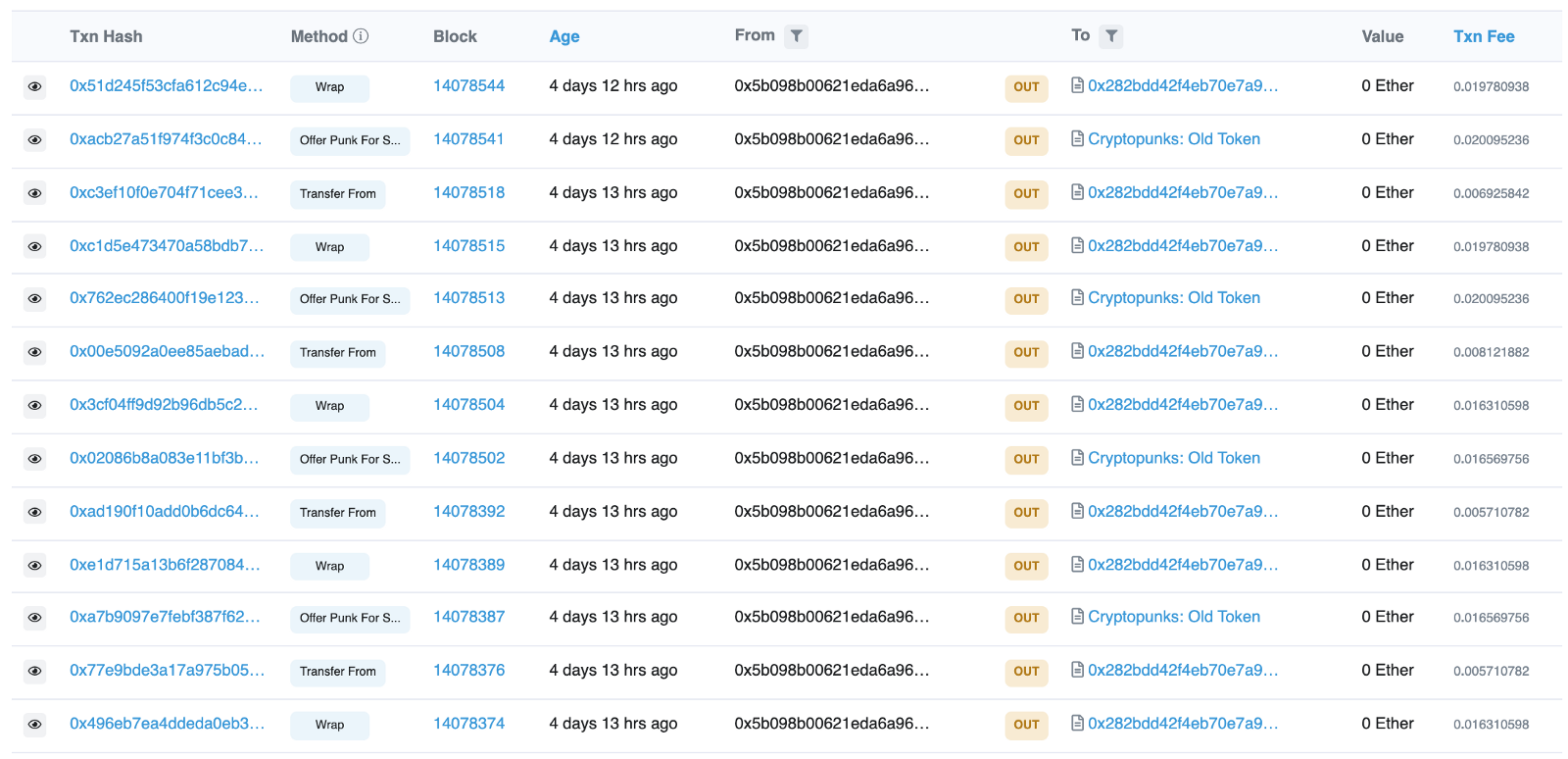Viewport: 1568px width, 759px height.
Task: Open To address 0x282bdd42f4eb70e7a9 in block 14078376 row
Action: click(x=1183, y=670)
